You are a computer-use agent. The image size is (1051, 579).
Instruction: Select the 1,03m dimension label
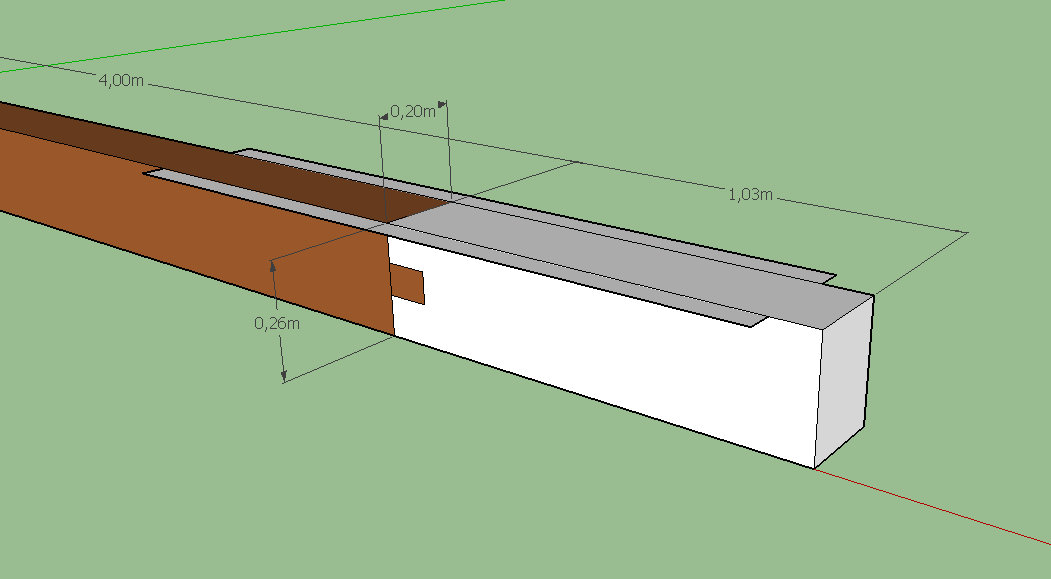click(751, 194)
